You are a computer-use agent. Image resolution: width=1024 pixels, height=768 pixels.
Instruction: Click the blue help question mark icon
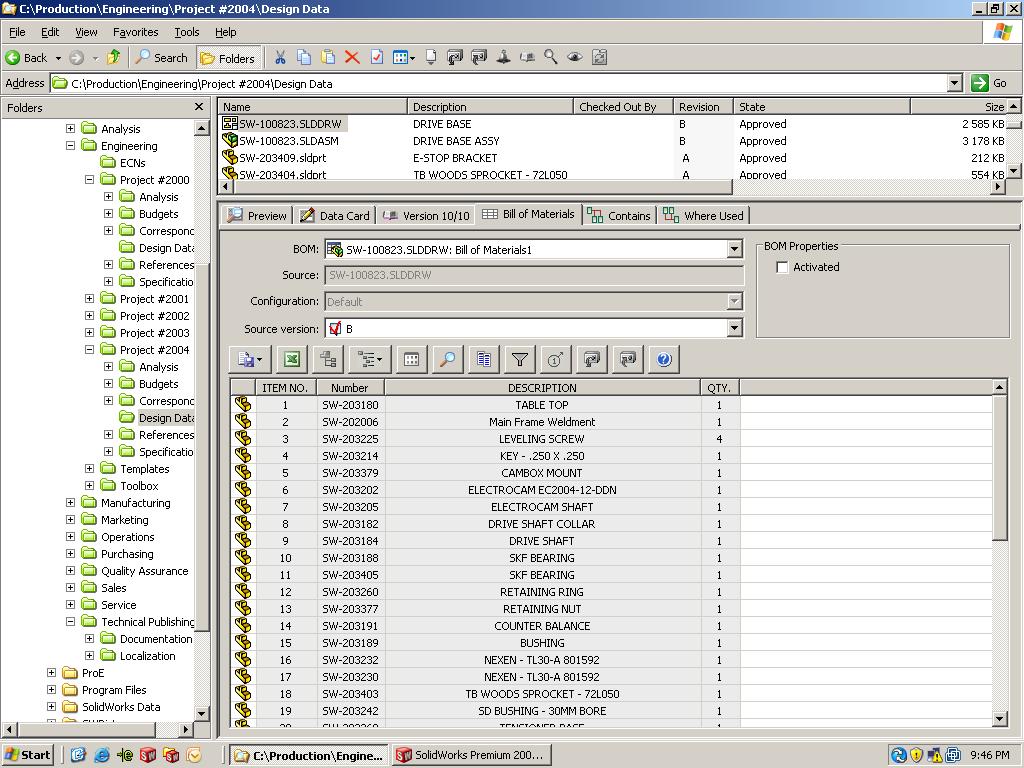664,360
